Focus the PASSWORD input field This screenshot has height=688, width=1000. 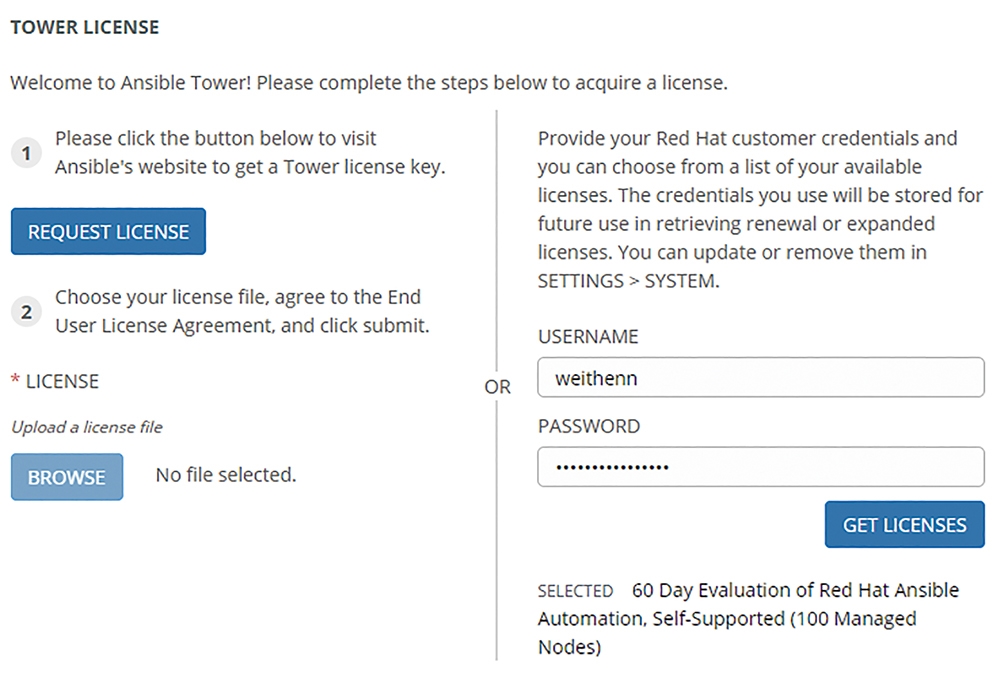pos(761,467)
